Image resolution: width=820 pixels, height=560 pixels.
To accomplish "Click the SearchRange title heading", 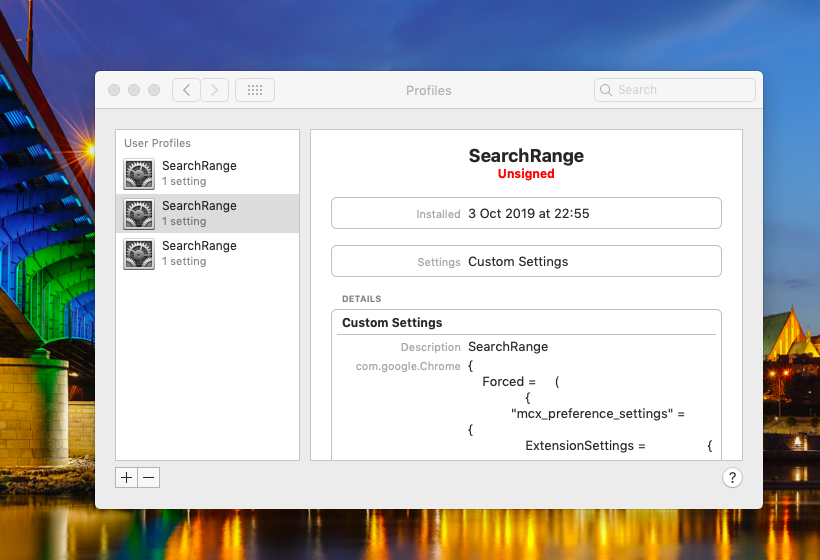I will (x=526, y=156).
